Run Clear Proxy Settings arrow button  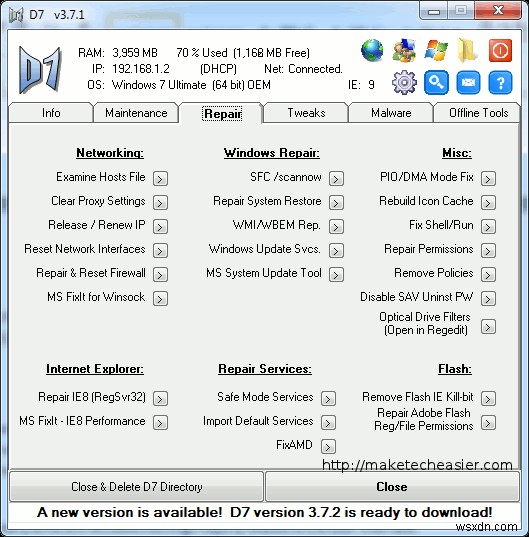[x=160, y=202]
